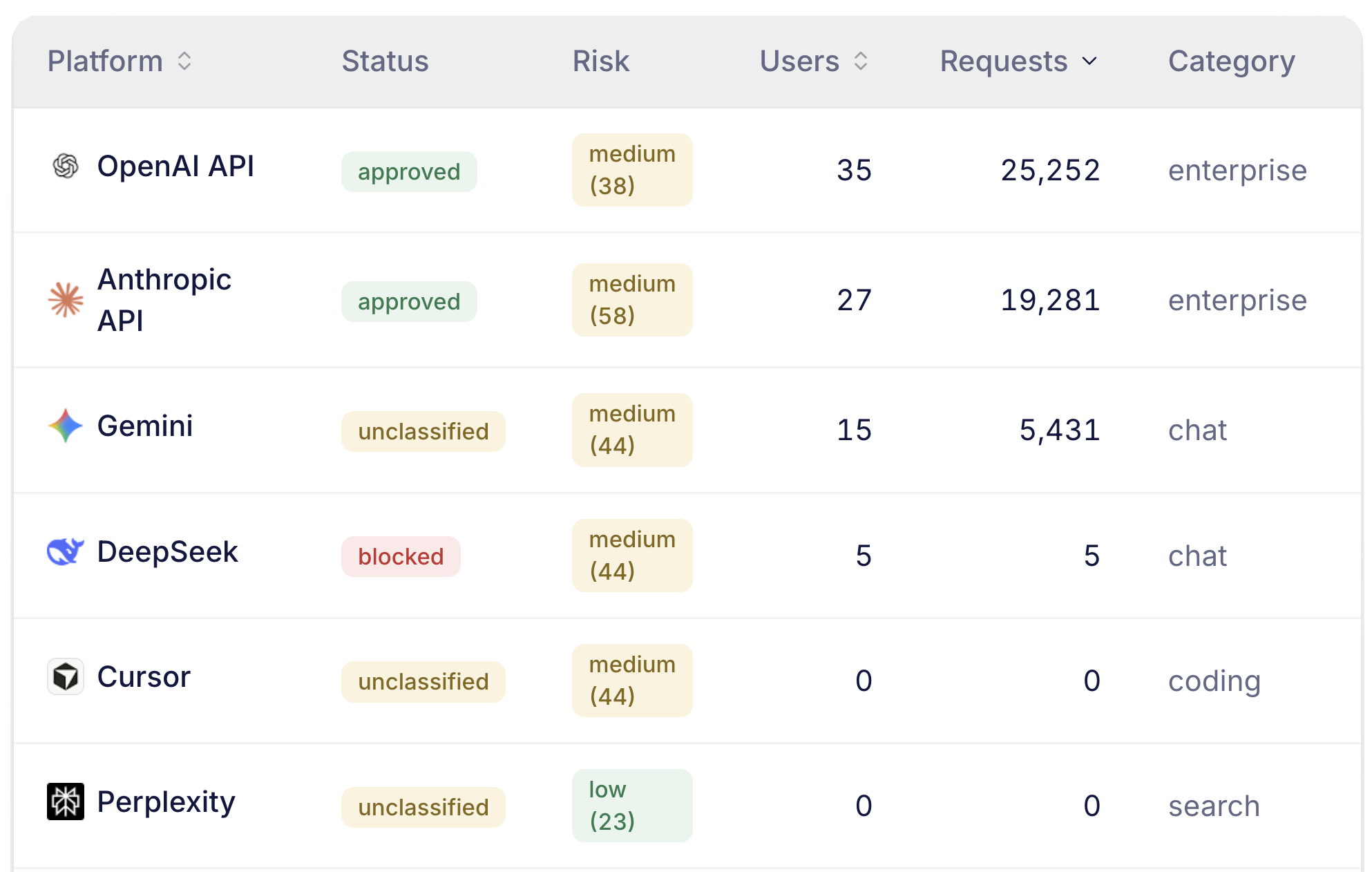
Task: Click the search category cell
Action: [x=1214, y=806]
